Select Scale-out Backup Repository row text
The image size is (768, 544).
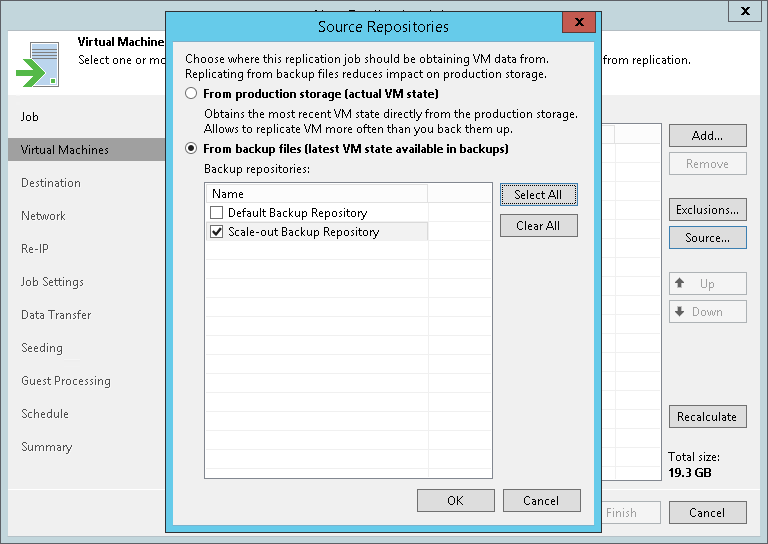(303, 232)
